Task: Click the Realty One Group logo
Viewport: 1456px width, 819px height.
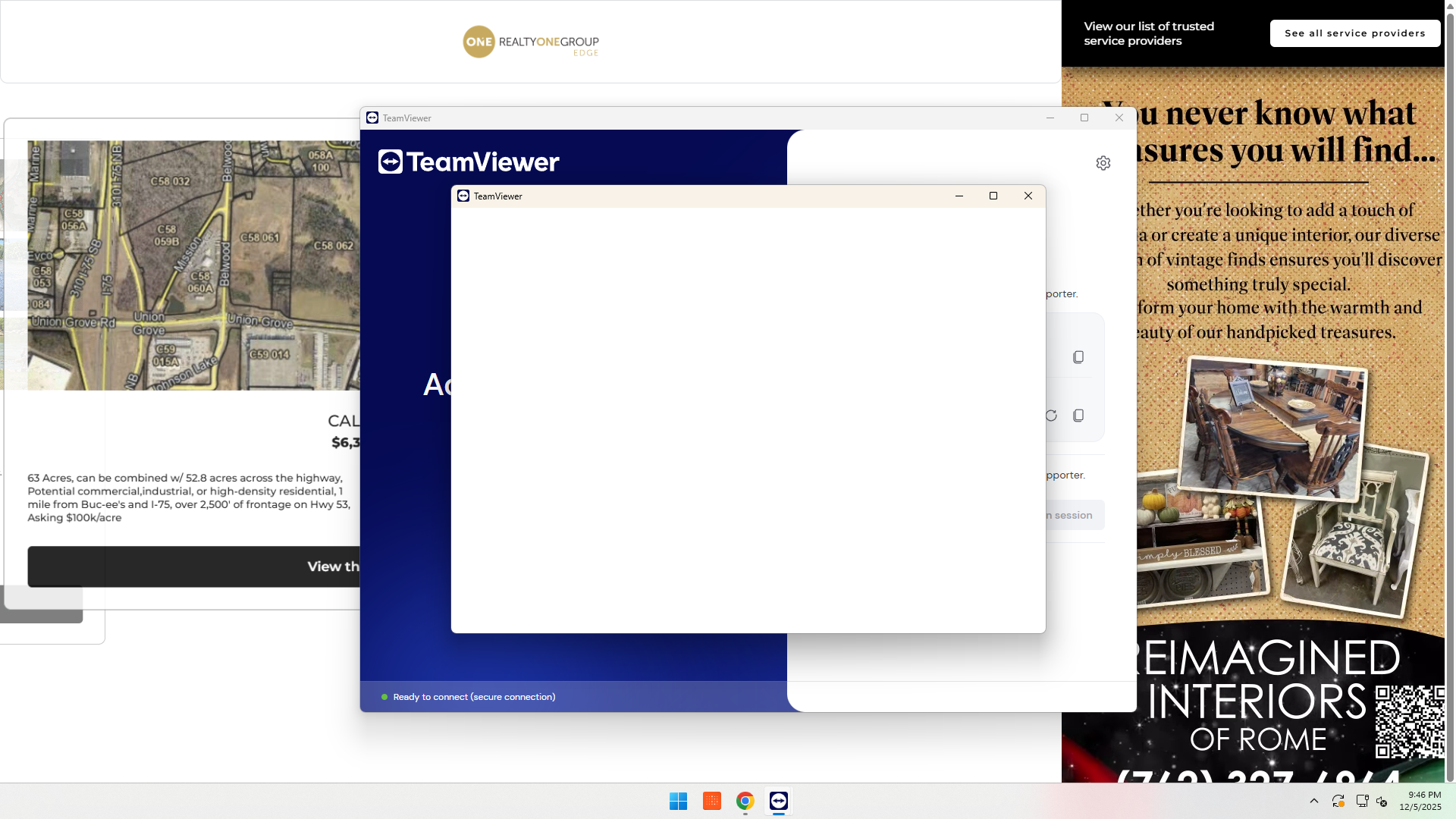Action: (x=530, y=42)
